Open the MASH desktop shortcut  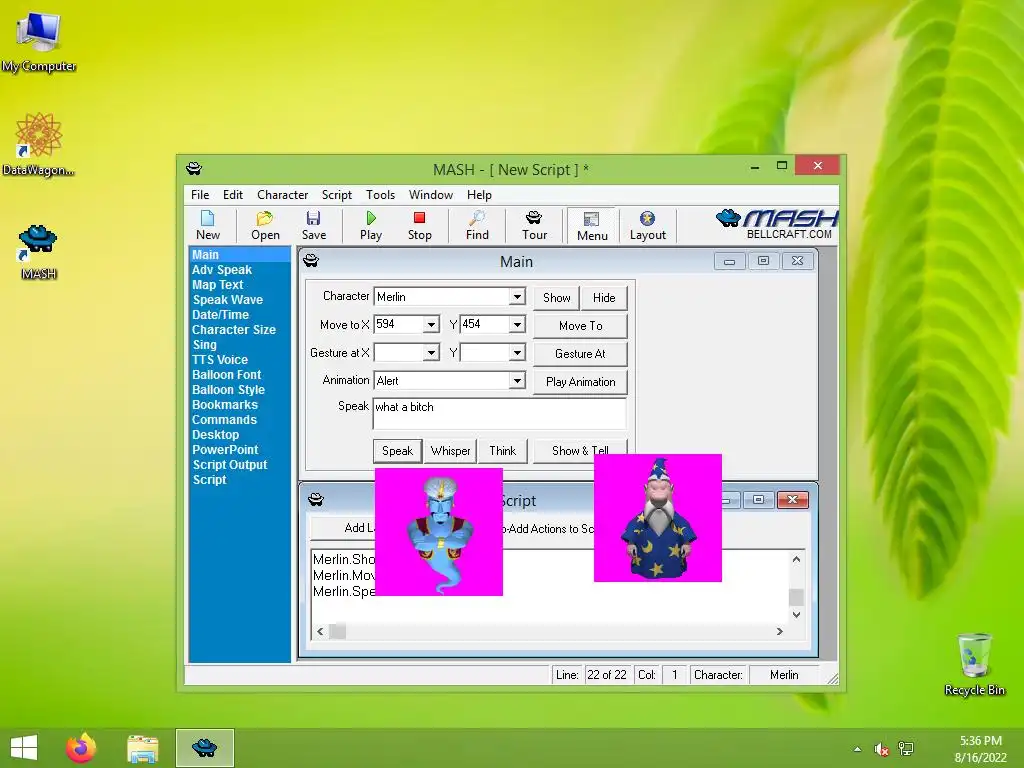(x=38, y=252)
